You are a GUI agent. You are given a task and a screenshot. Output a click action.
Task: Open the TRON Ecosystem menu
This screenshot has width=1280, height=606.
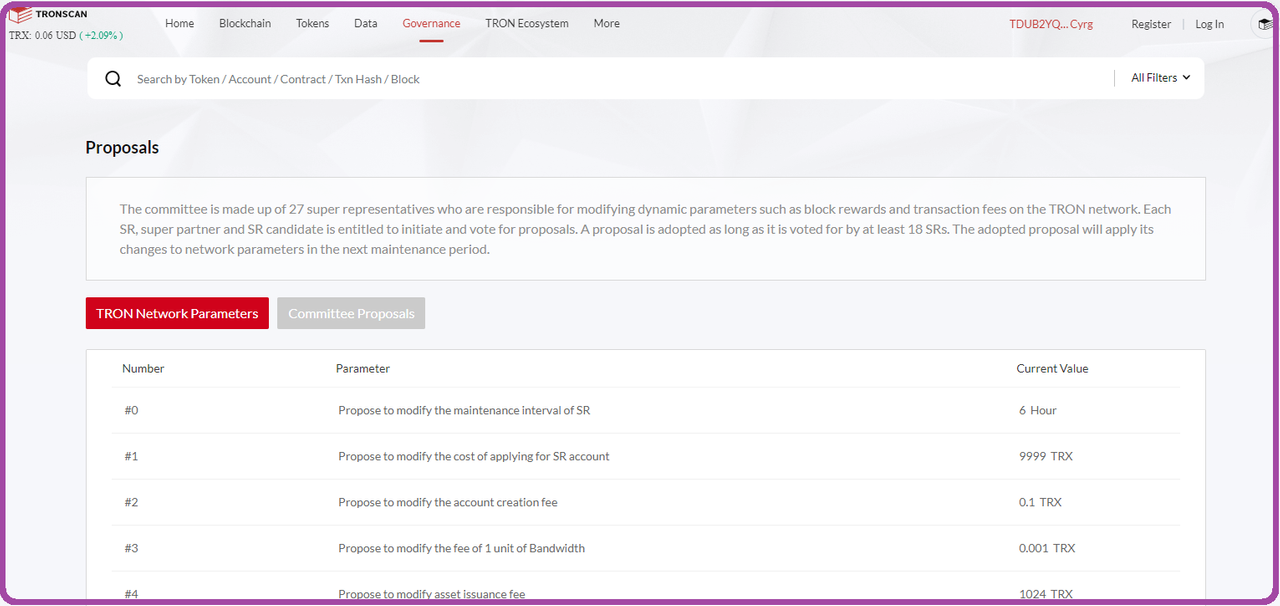tap(526, 23)
